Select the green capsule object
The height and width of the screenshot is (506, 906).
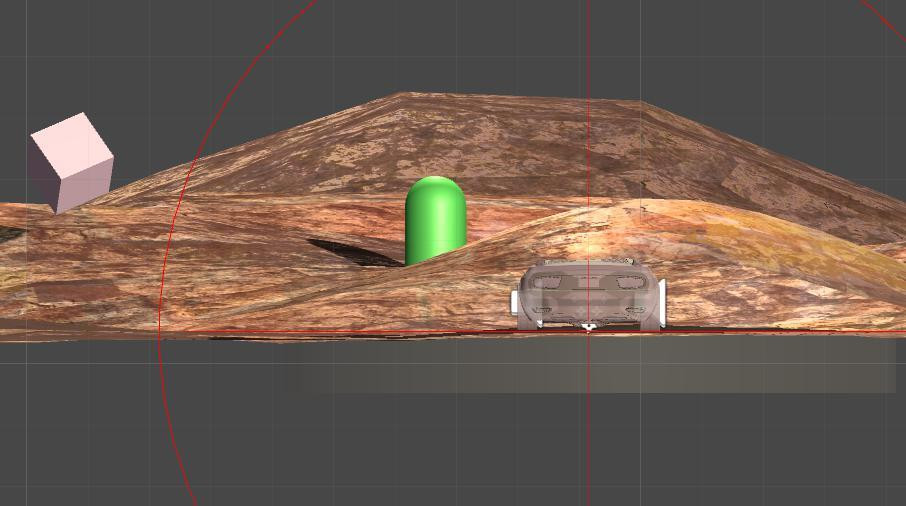(x=435, y=219)
